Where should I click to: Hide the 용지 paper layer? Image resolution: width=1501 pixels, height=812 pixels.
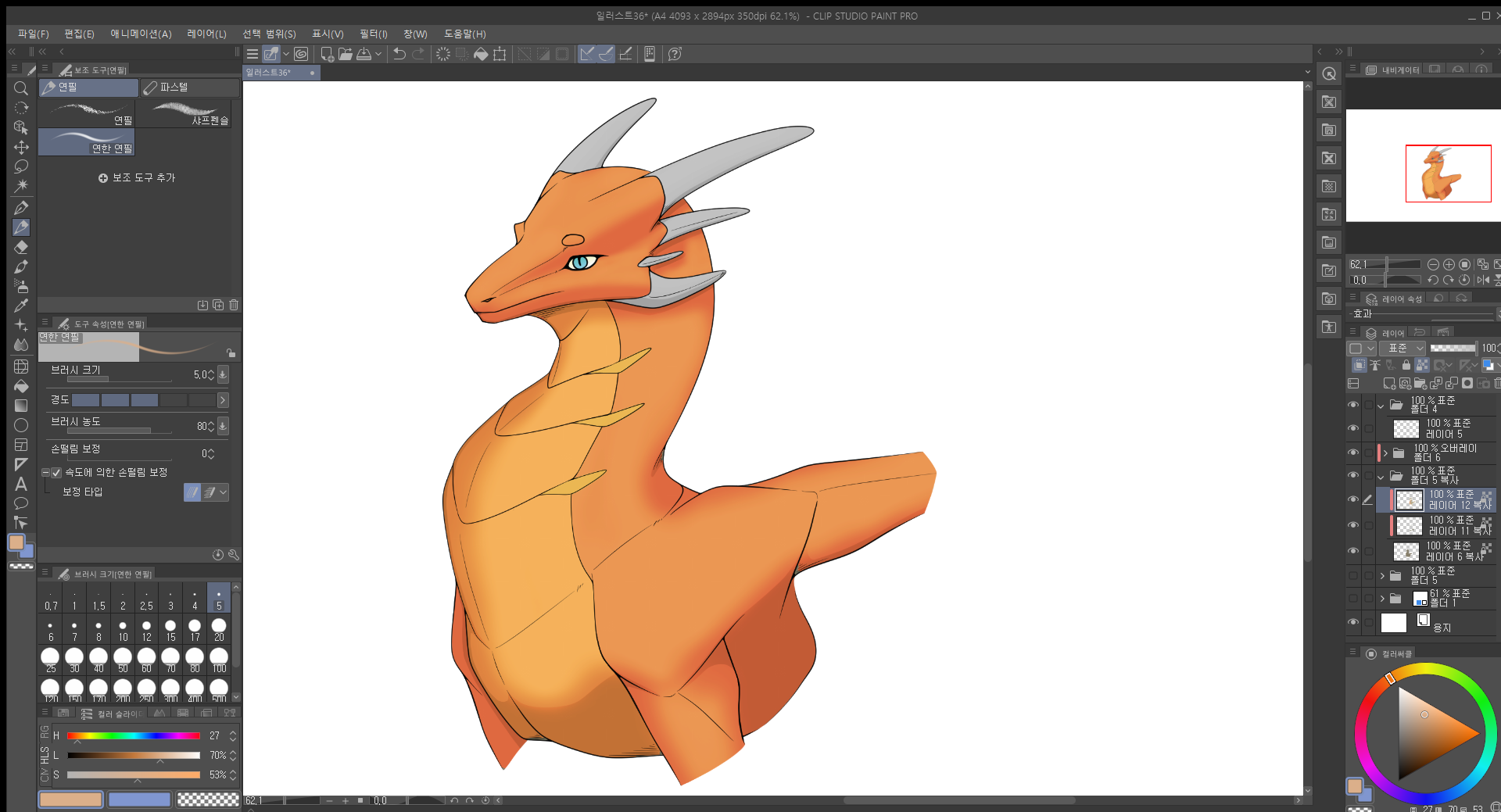pyautogui.click(x=1353, y=623)
